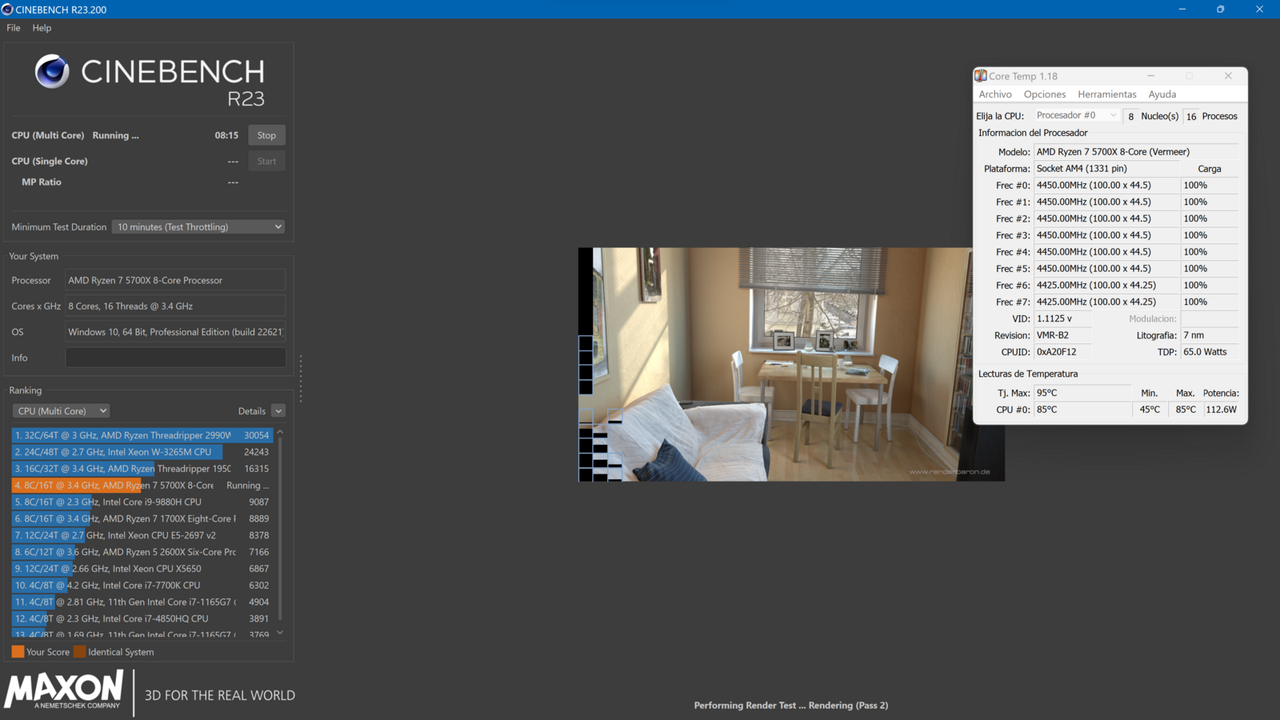Click the Core Temp title bar icon

pos(981,76)
